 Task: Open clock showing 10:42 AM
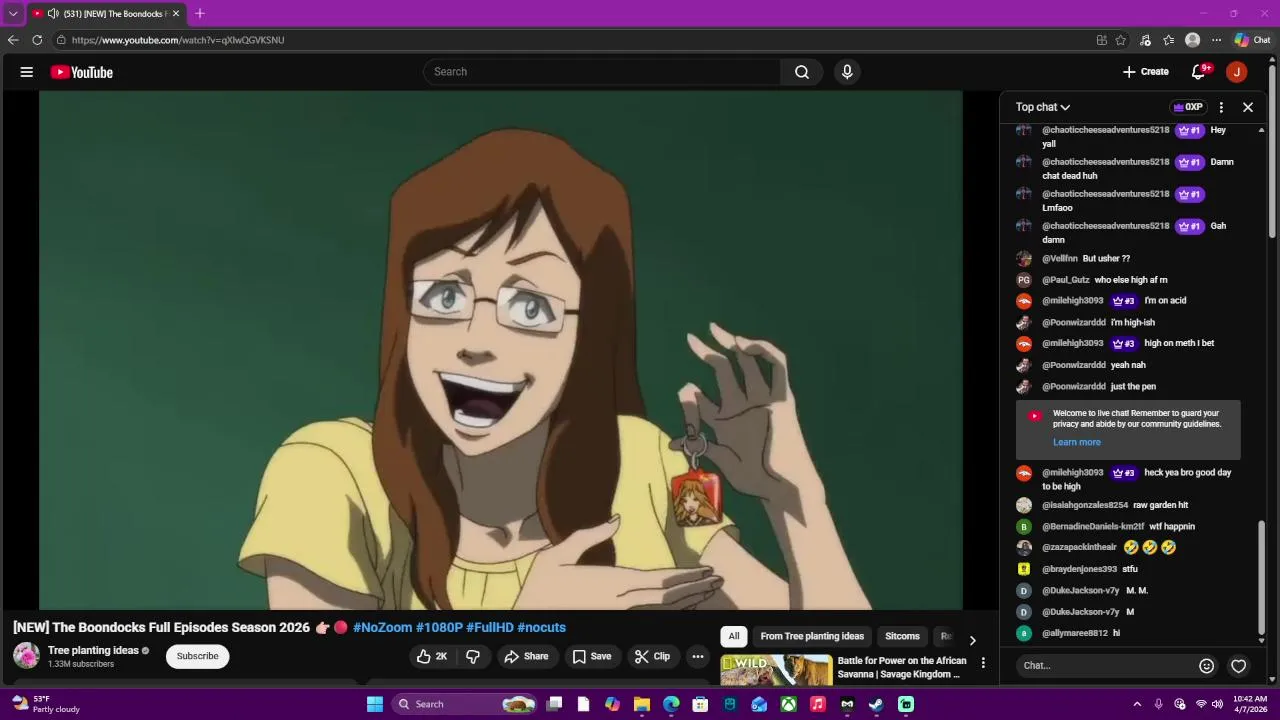[x=1251, y=704]
